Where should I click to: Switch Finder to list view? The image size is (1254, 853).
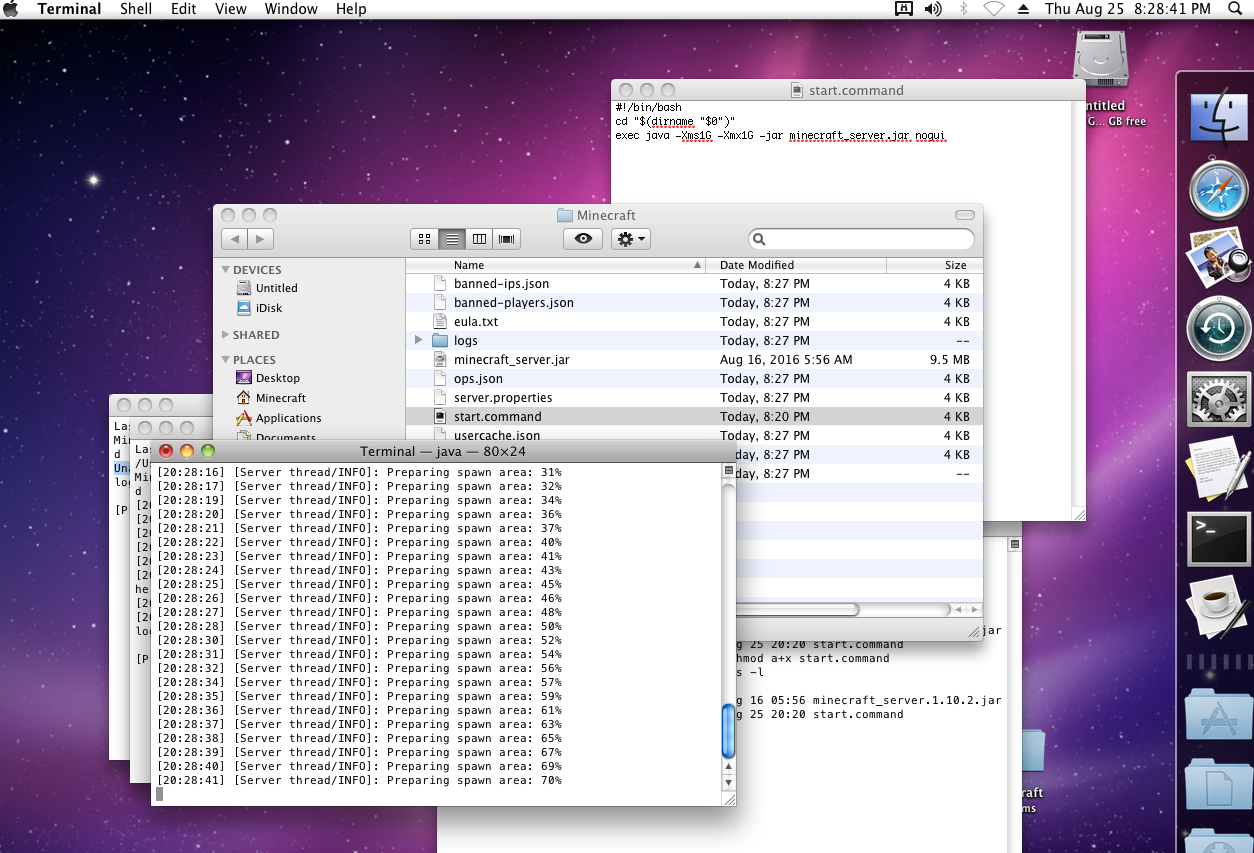[x=452, y=239]
